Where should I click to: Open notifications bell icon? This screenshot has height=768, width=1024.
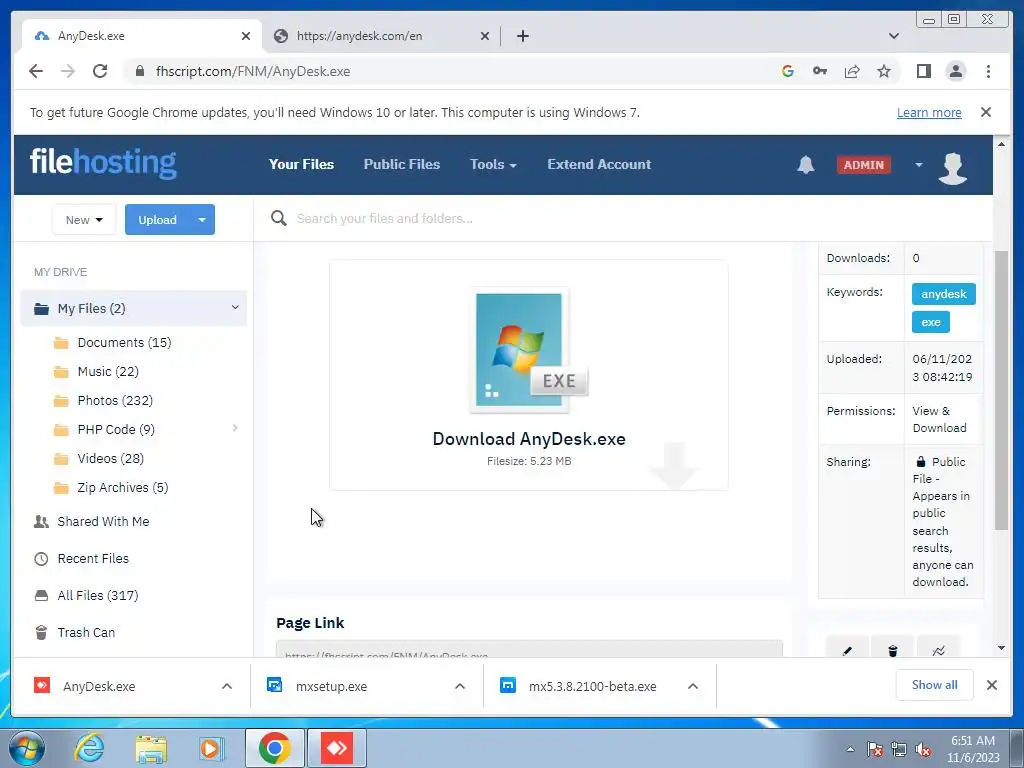[805, 165]
